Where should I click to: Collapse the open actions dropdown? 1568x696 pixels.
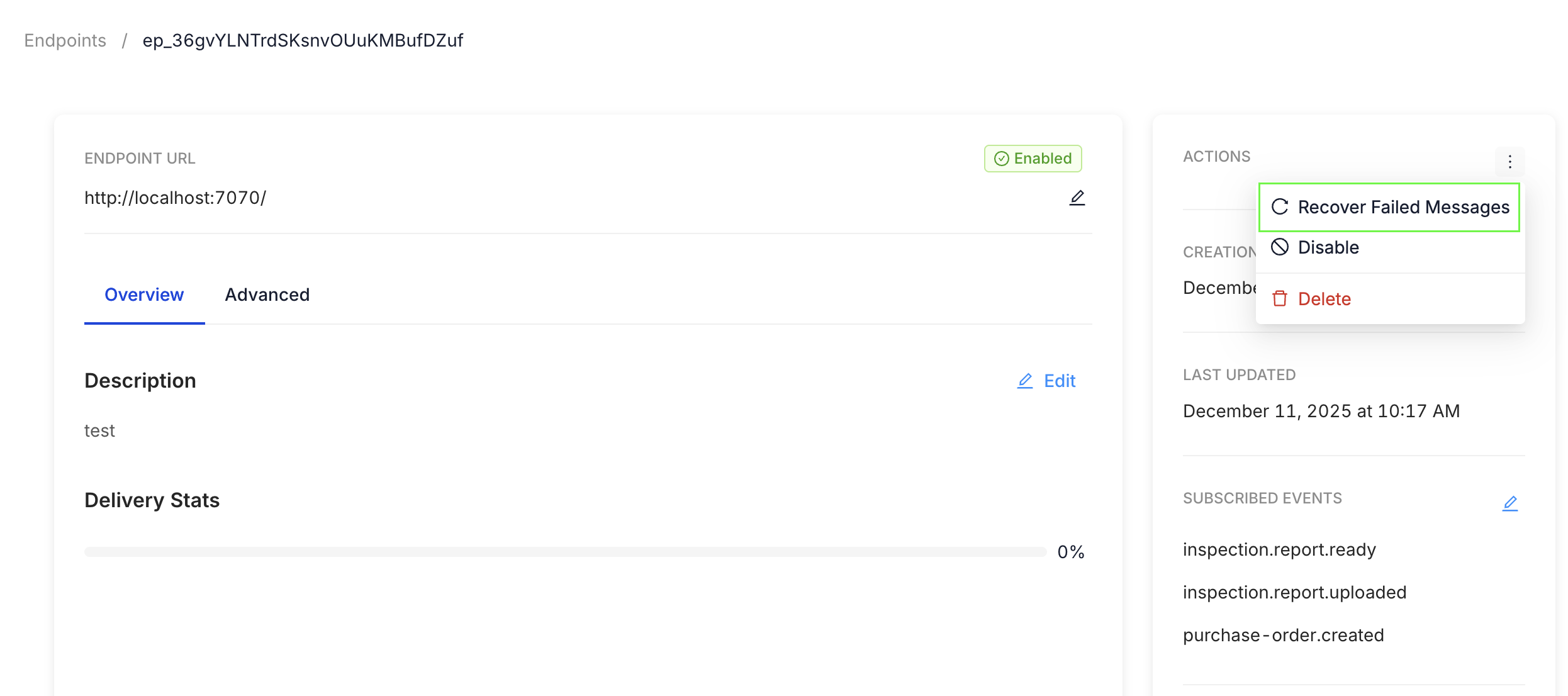tap(1510, 161)
